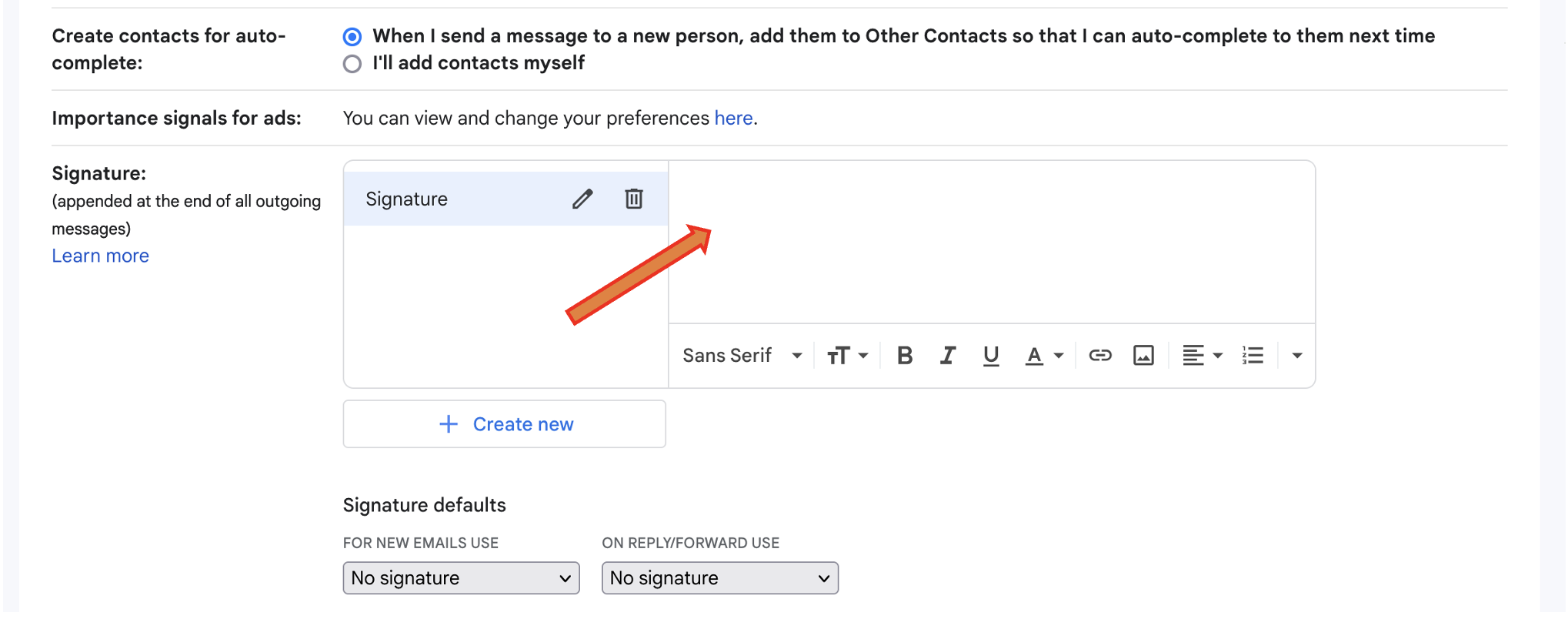Toggle bold formatting in signature editor

pyautogui.click(x=905, y=355)
